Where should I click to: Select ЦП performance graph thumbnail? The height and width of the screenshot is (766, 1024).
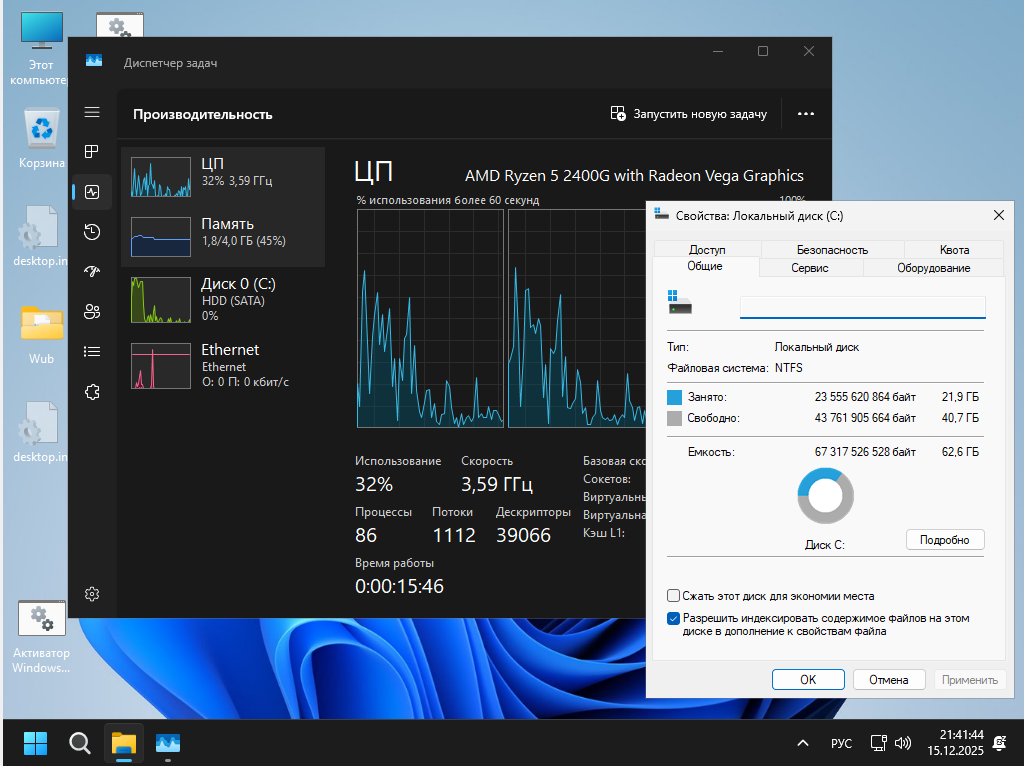pos(161,177)
